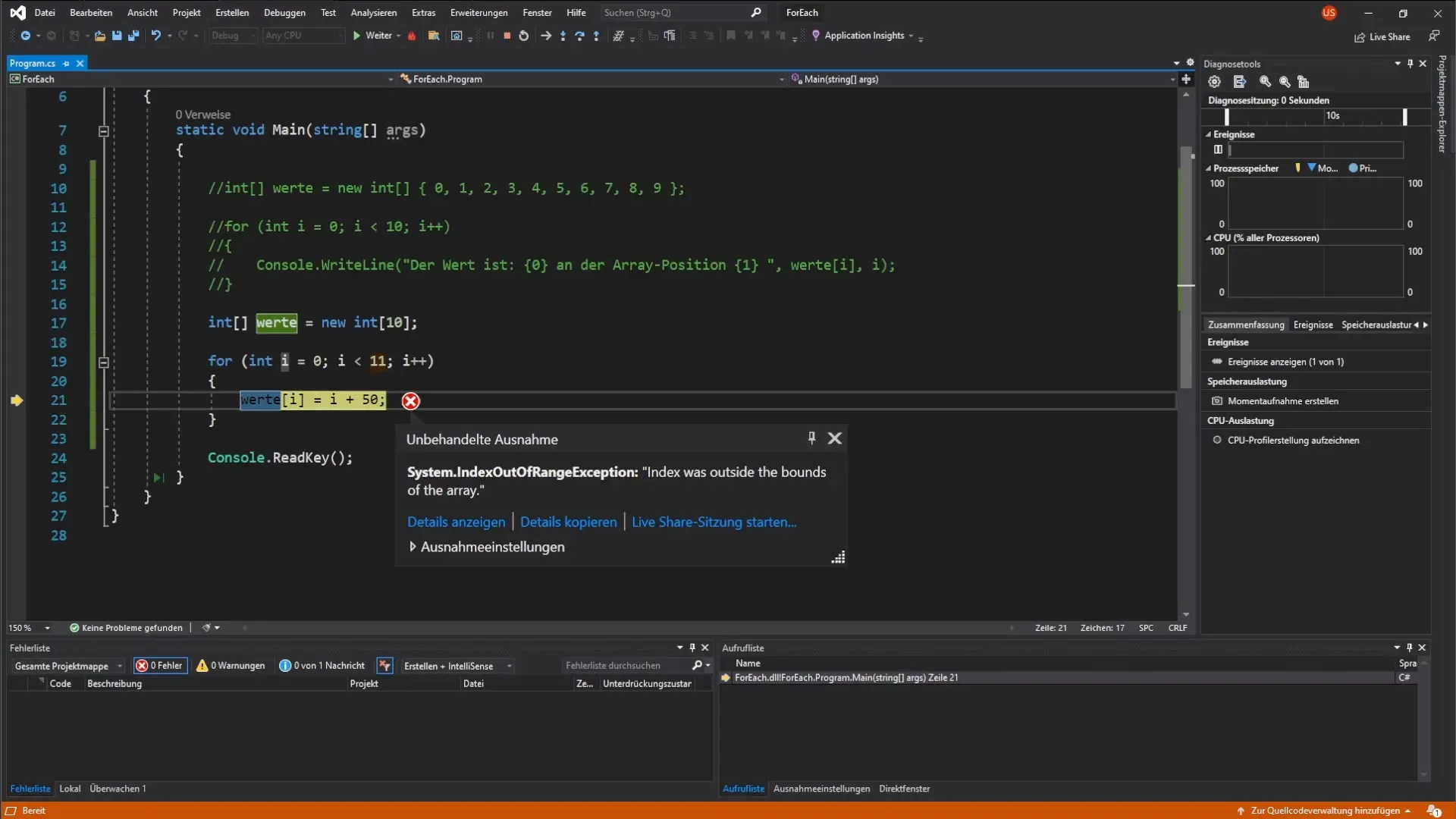Zoom out on the diagnostics timeline

[x=1285, y=82]
